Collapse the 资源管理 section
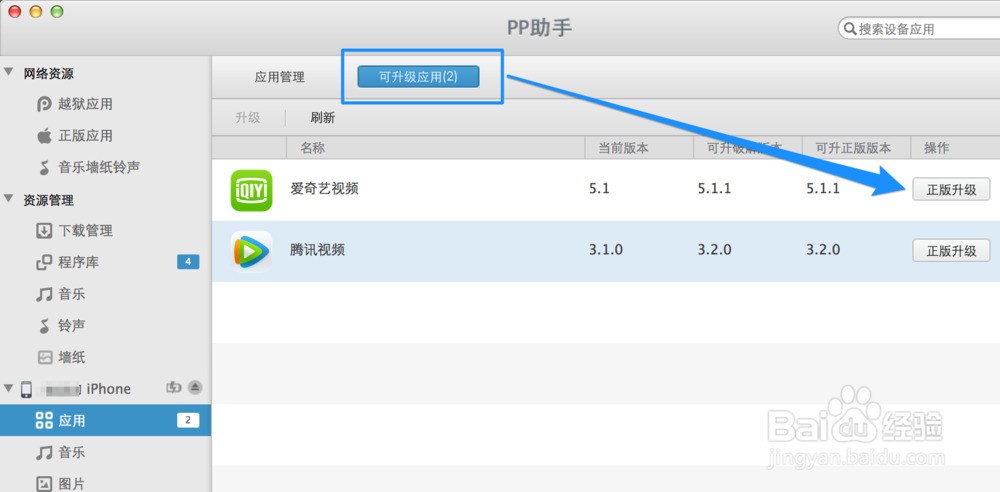The width and height of the screenshot is (1000, 492). 9,198
